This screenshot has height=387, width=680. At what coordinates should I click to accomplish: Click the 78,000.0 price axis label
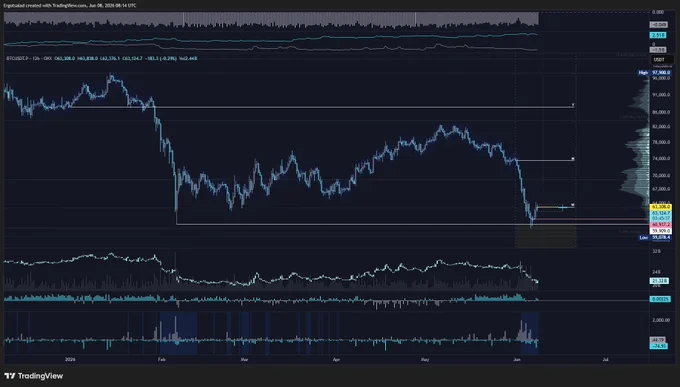coord(661,142)
